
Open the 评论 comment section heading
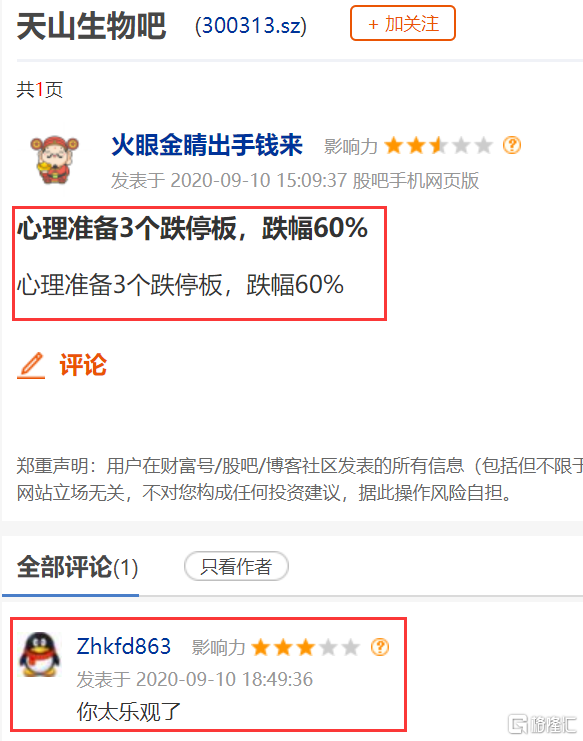83,365
